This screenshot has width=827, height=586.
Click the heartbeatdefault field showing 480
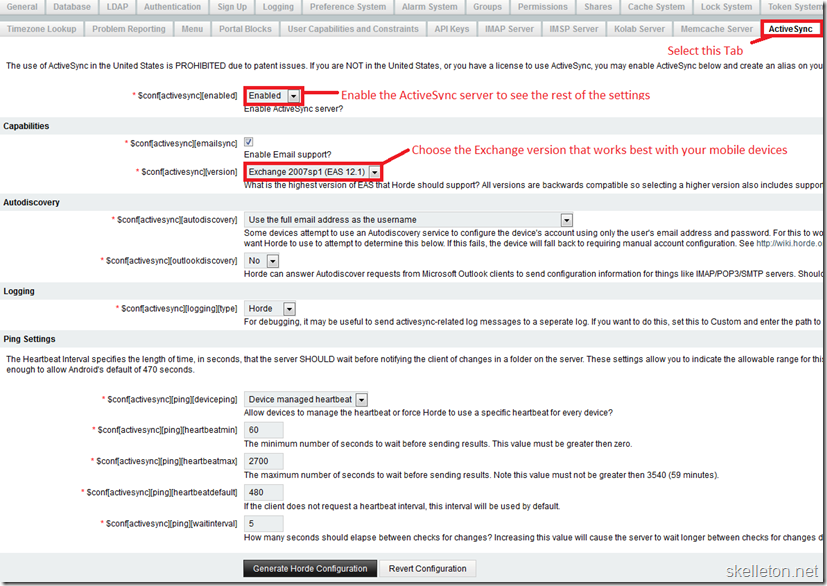coord(264,492)
